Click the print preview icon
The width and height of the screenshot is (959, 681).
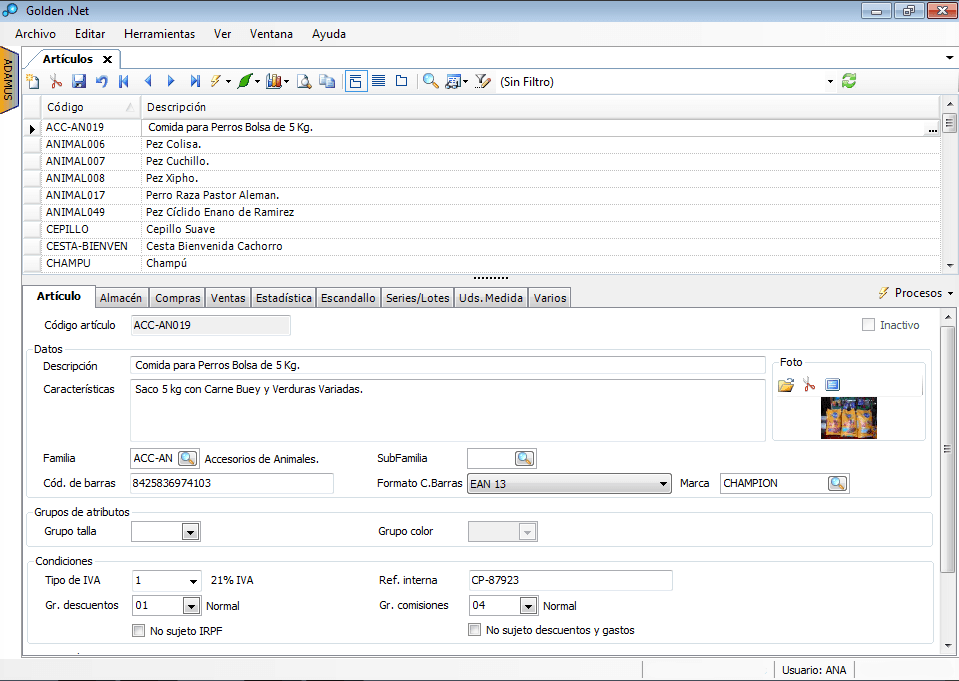coord(304,82)
